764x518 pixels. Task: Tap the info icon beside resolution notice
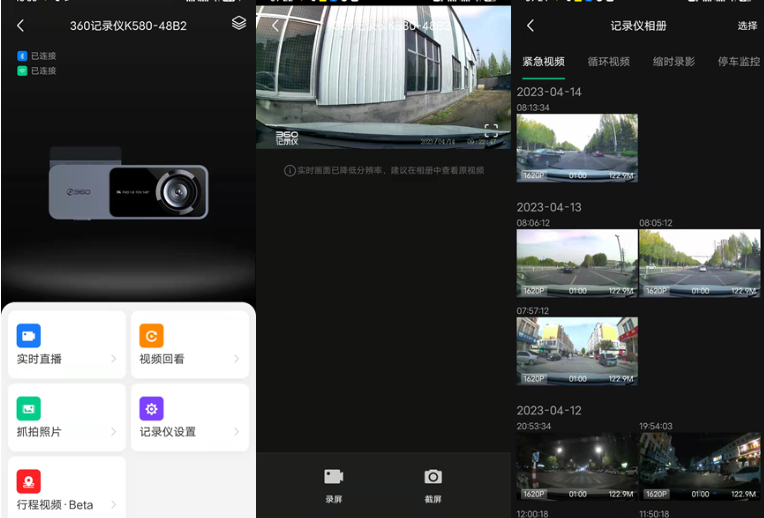[x=289, y=171]
